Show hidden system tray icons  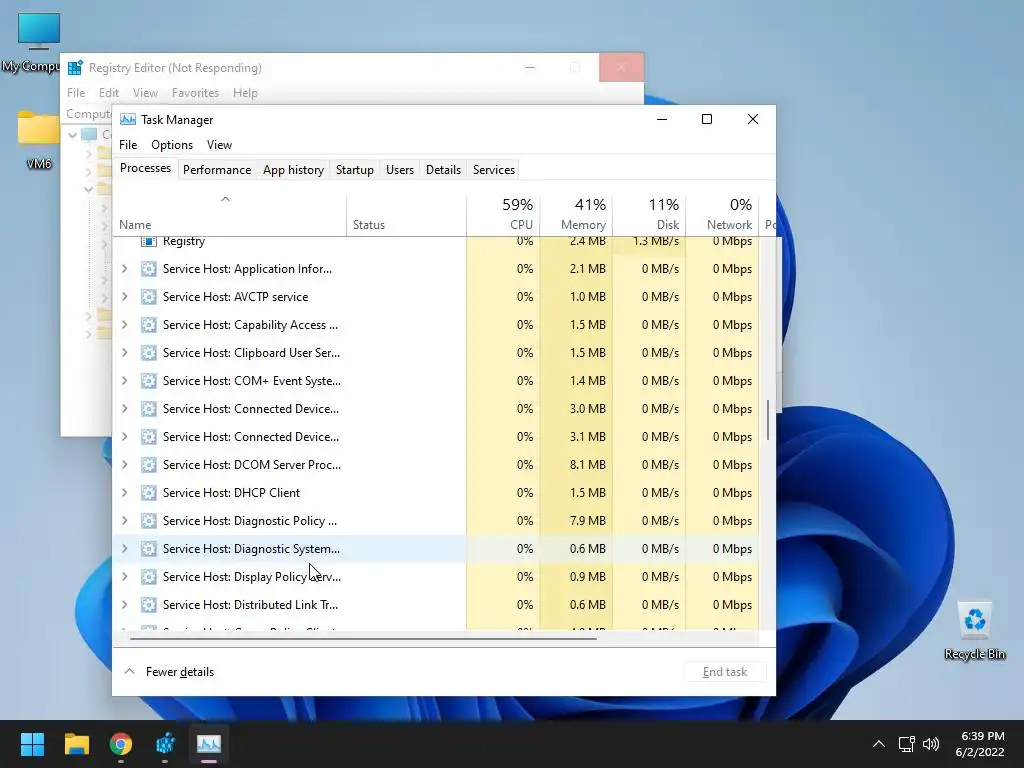879,744
